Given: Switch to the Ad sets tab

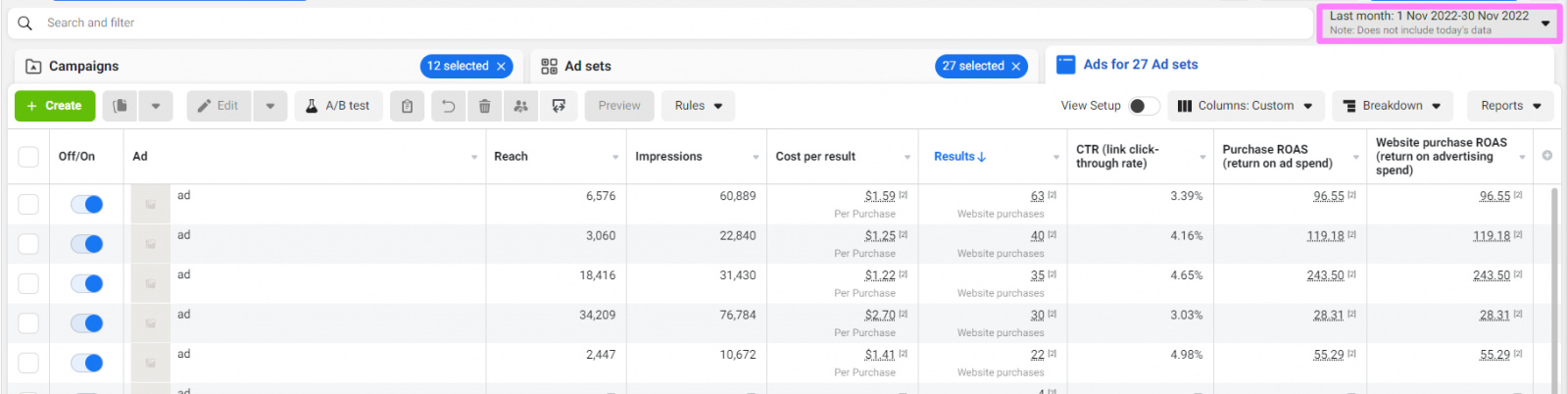Looking at the screenshot, I should (587, 66).
